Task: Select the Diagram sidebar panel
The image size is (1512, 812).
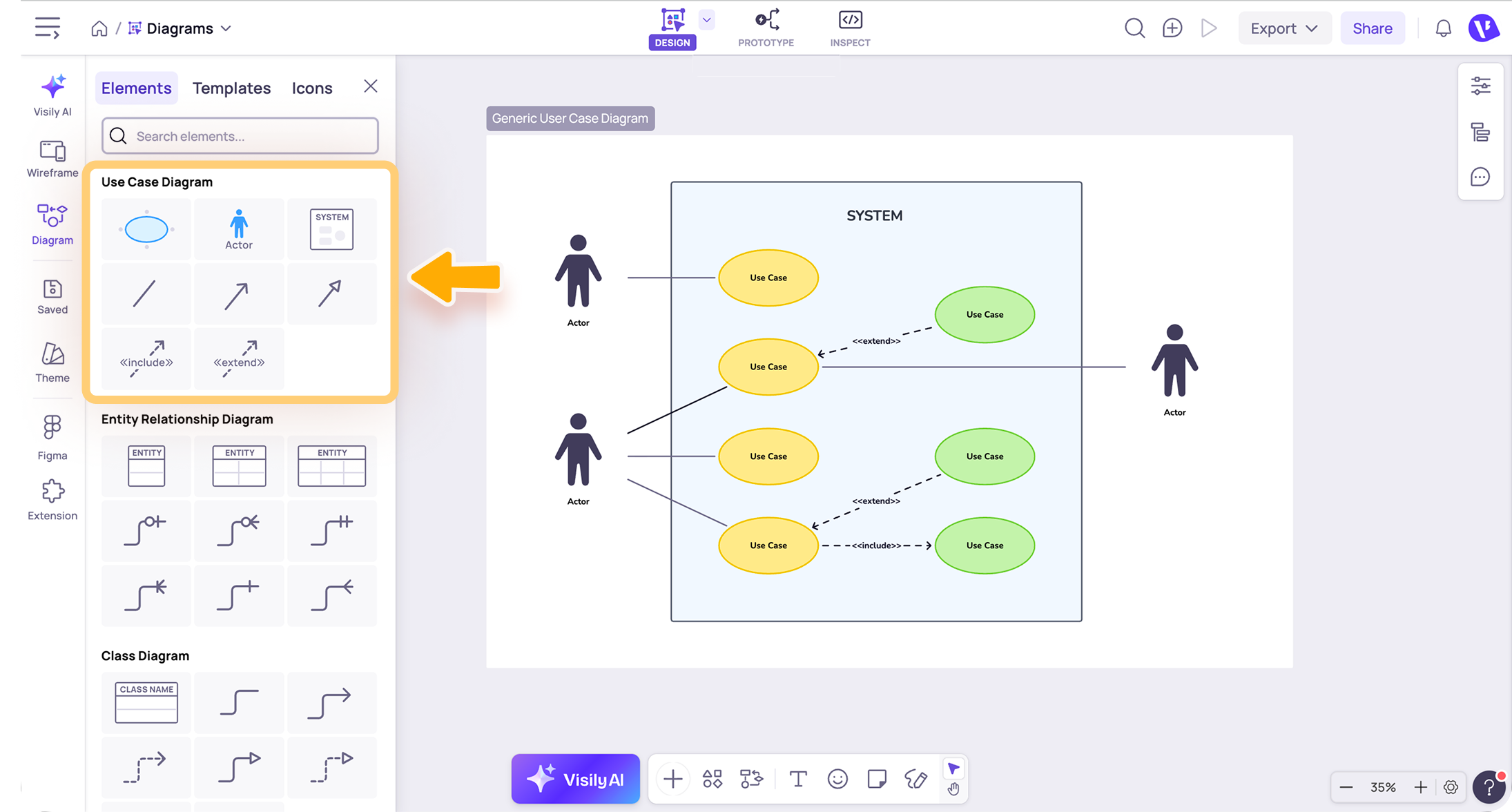Action: click(52, 224)
